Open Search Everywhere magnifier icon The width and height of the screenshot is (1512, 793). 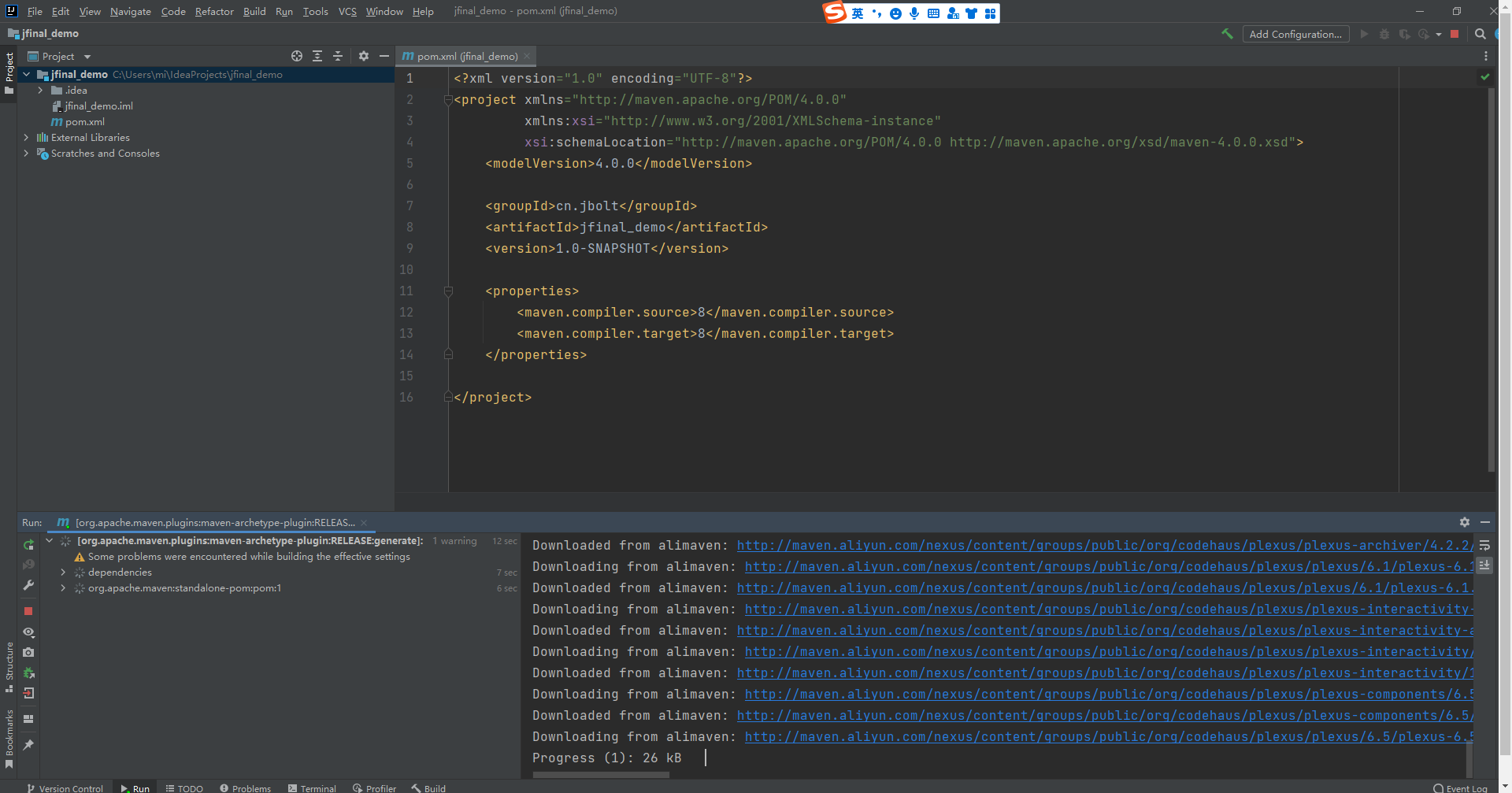coord(1480,34)
